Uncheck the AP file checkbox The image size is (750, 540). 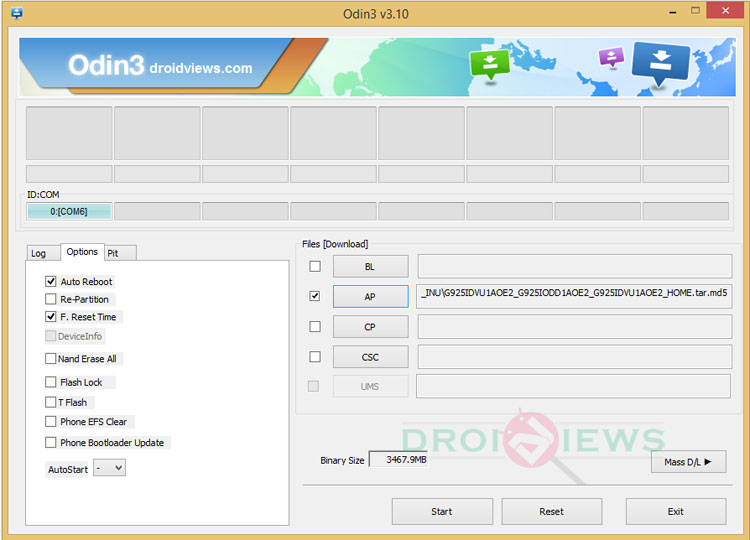click(x=315, y=296)
